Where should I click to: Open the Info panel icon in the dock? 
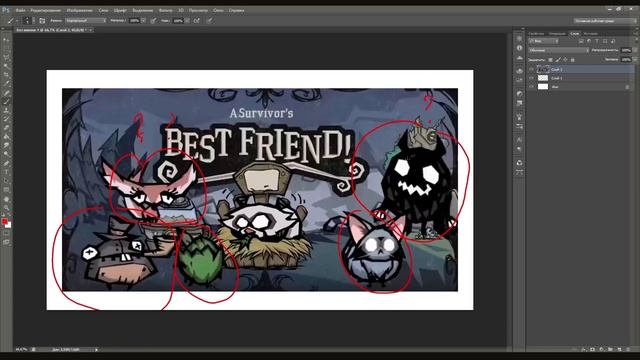tap(519, 48)
